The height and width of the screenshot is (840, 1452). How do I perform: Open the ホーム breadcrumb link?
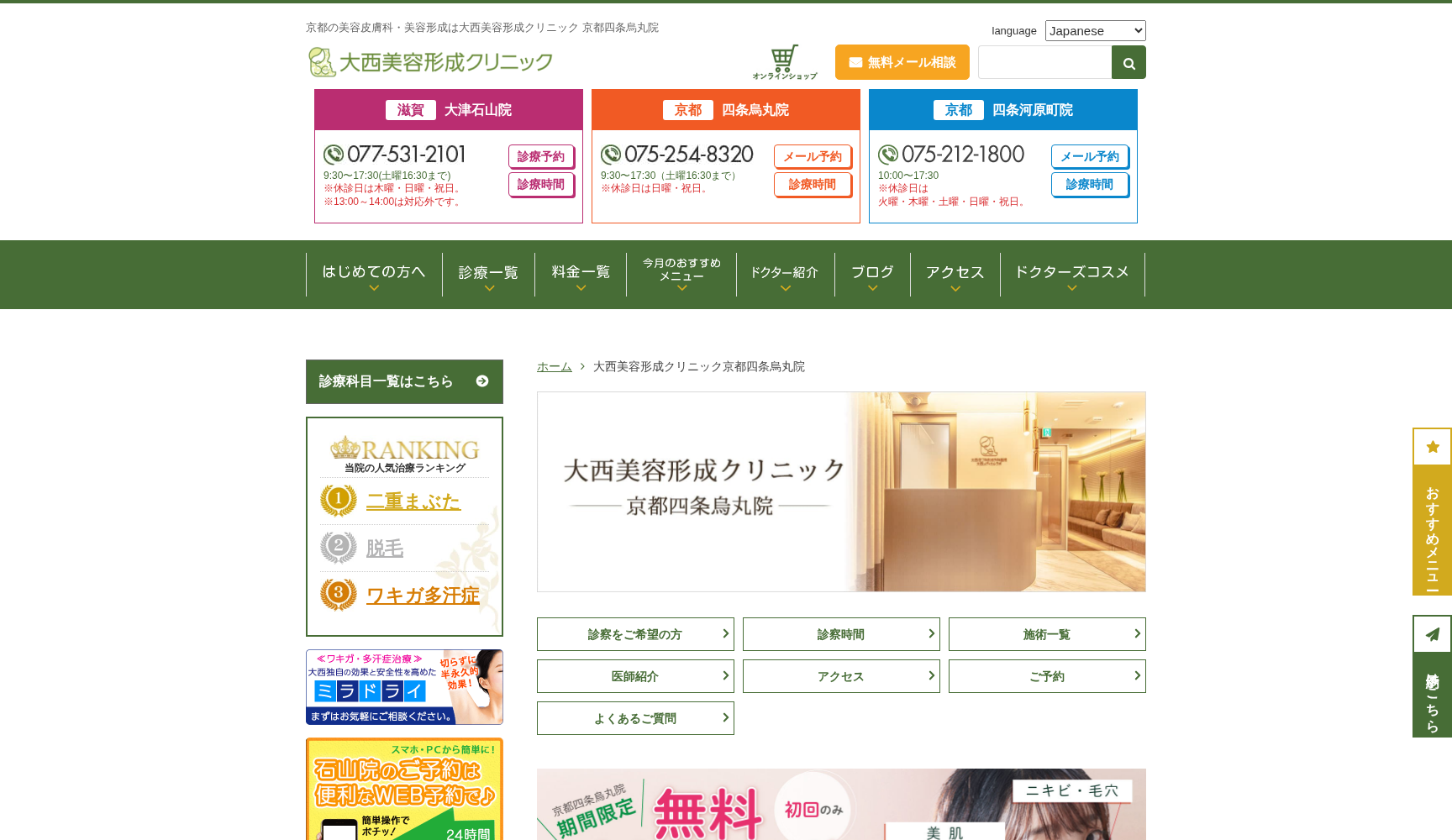[554, 366]
